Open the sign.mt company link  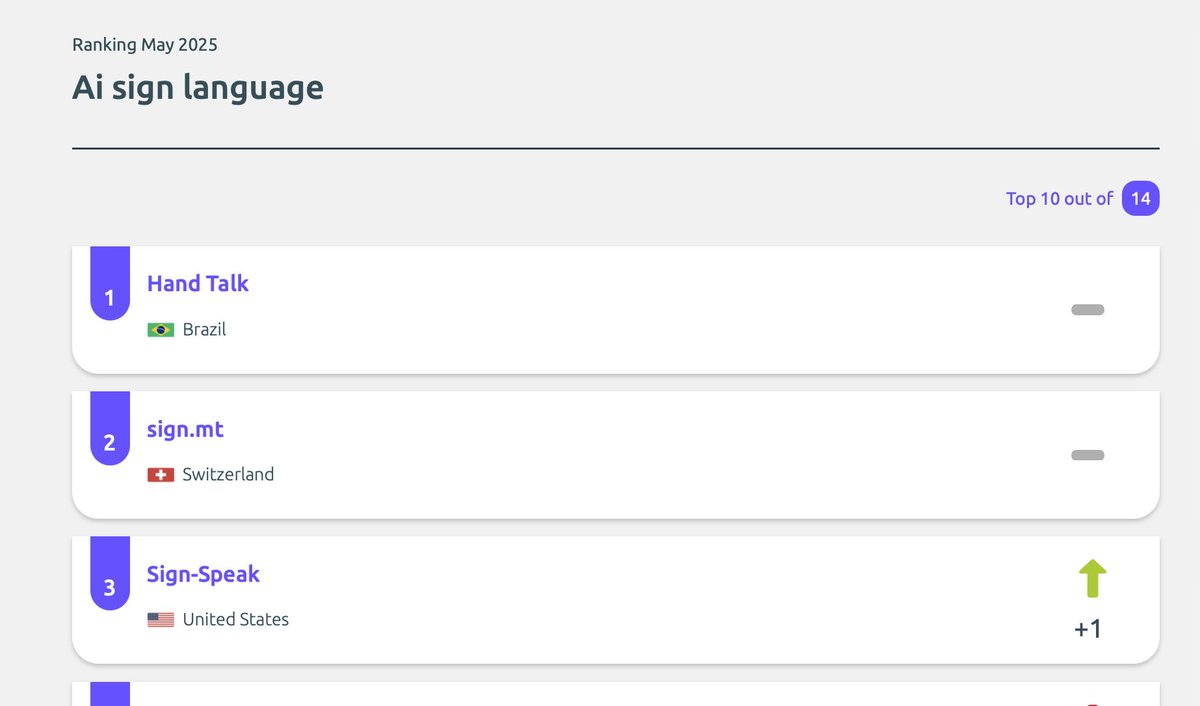(x=185, y=429)
